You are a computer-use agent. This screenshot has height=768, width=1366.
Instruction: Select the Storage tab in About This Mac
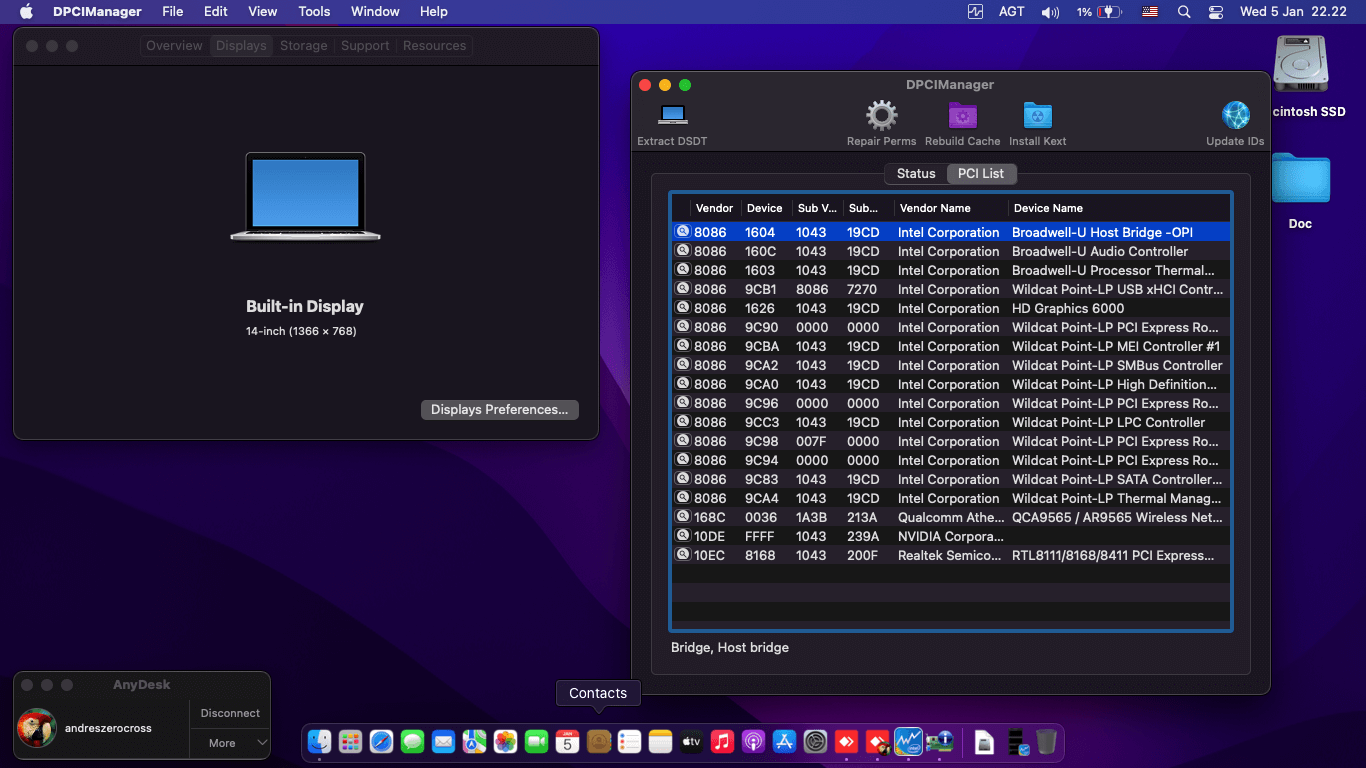303,46
